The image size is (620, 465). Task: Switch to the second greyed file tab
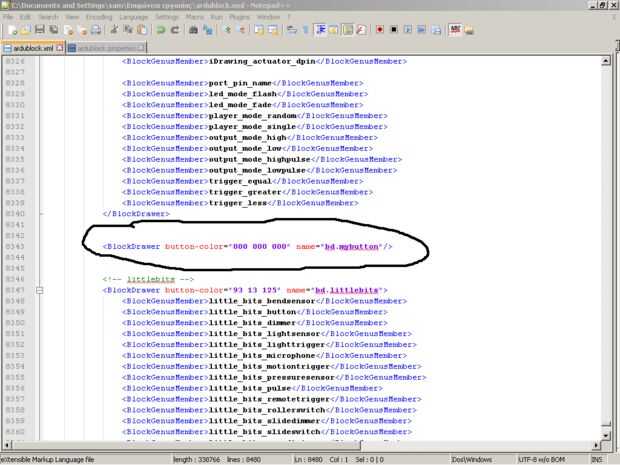point(106,48)
